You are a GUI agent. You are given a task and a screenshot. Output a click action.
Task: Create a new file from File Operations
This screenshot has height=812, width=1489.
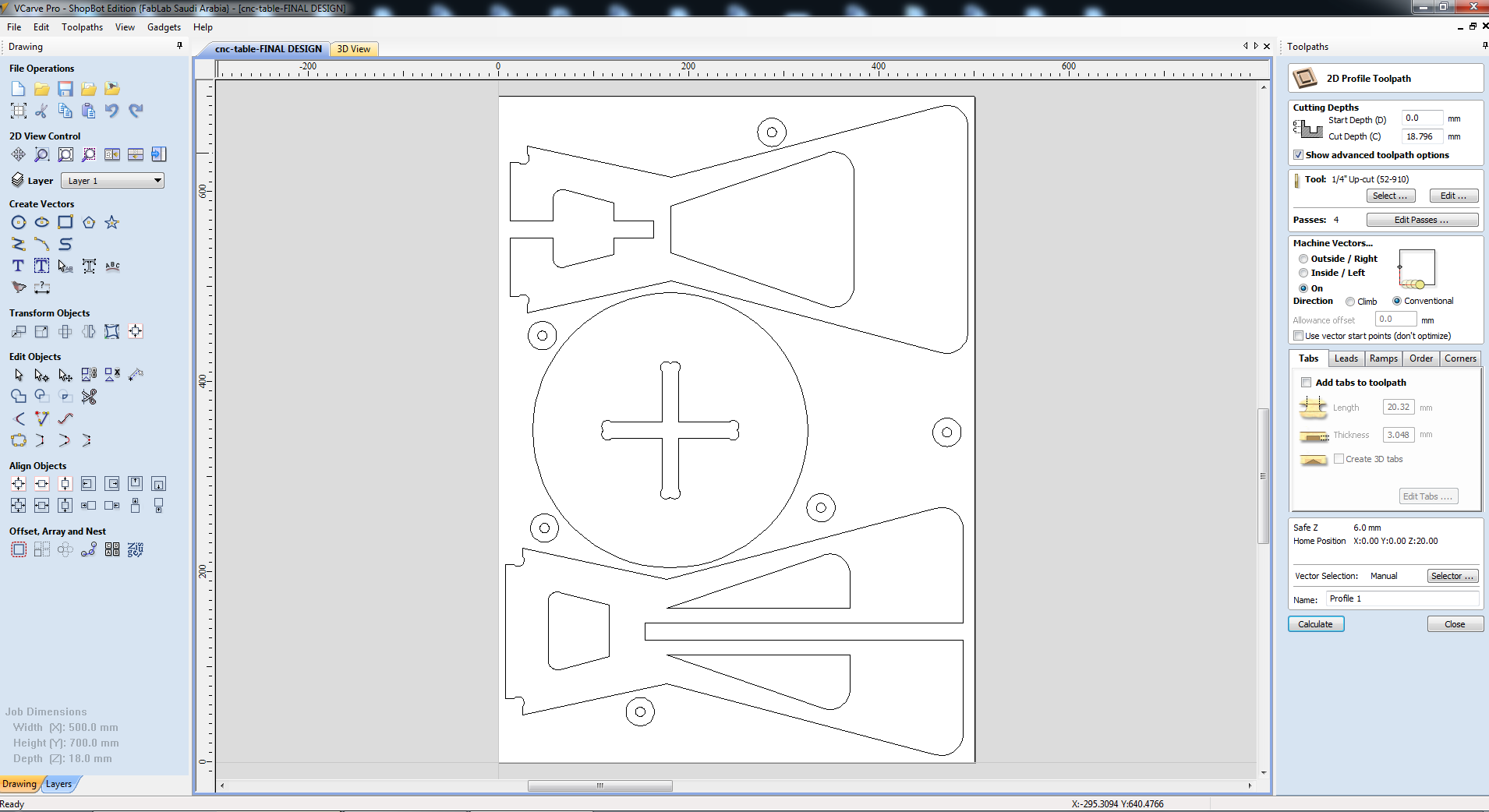click(19, 89)
